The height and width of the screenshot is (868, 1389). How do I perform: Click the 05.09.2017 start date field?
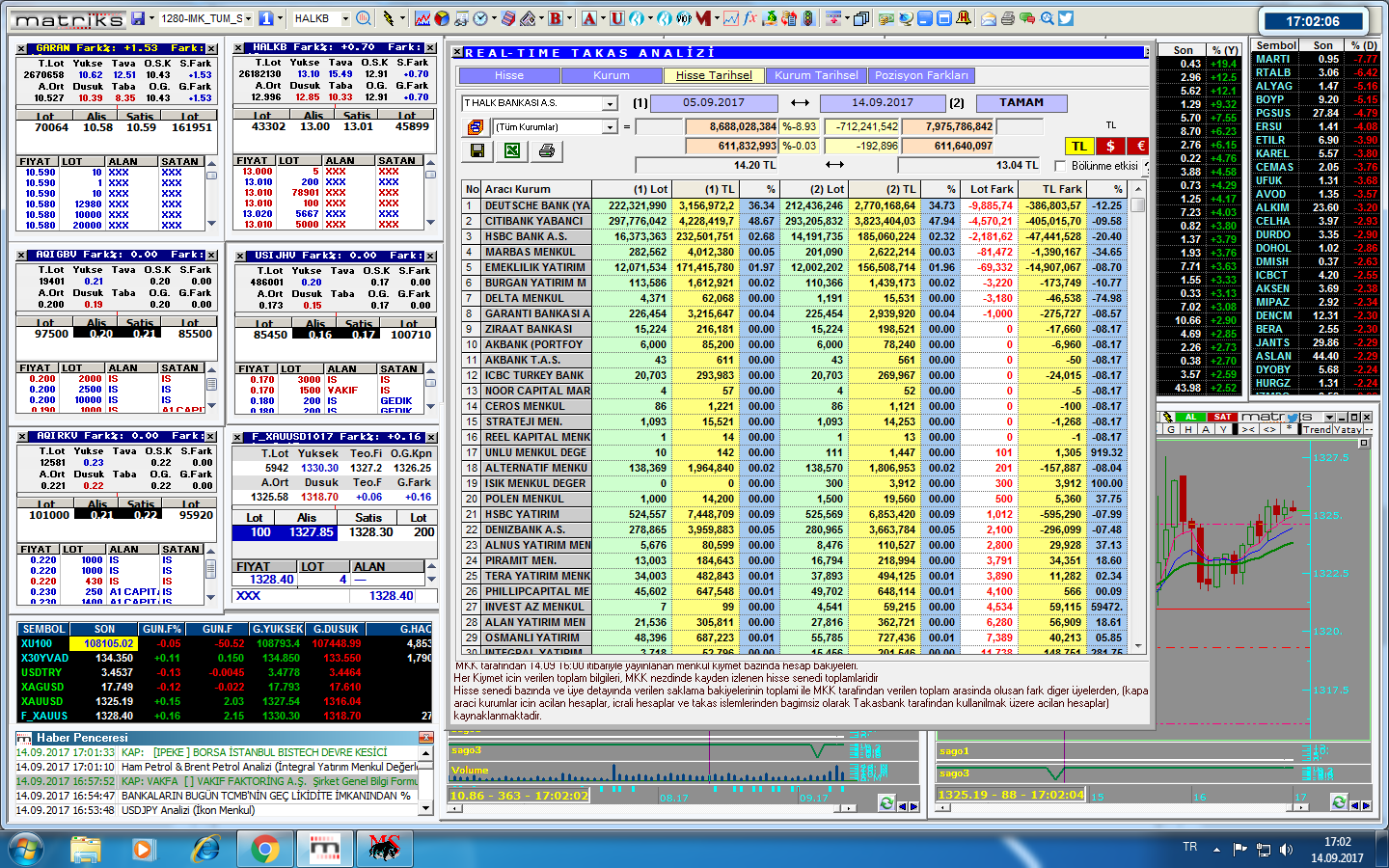tap(713, 102)
